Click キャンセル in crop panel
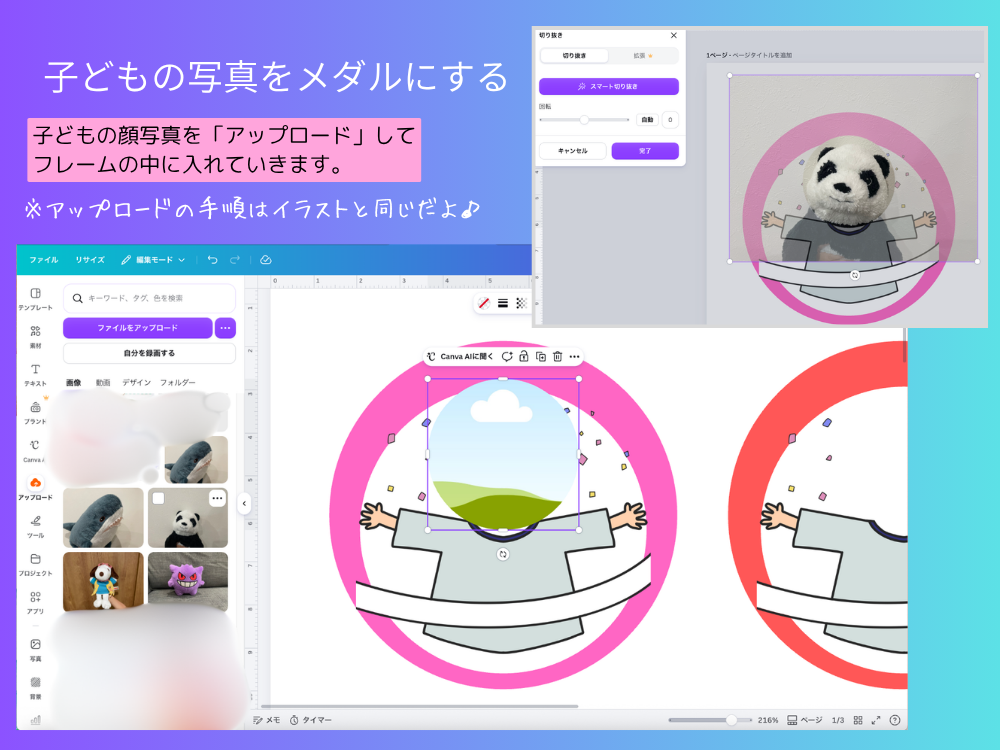This screenshot has height=750, width=1000. tap(573, 151)
